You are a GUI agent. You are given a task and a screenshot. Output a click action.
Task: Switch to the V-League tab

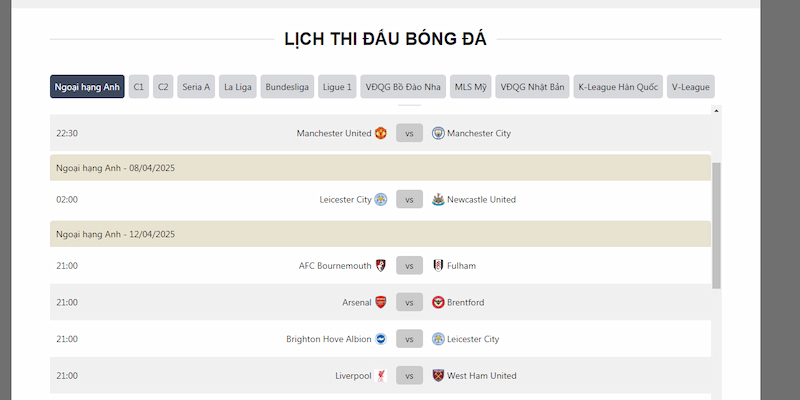point(691,87)
